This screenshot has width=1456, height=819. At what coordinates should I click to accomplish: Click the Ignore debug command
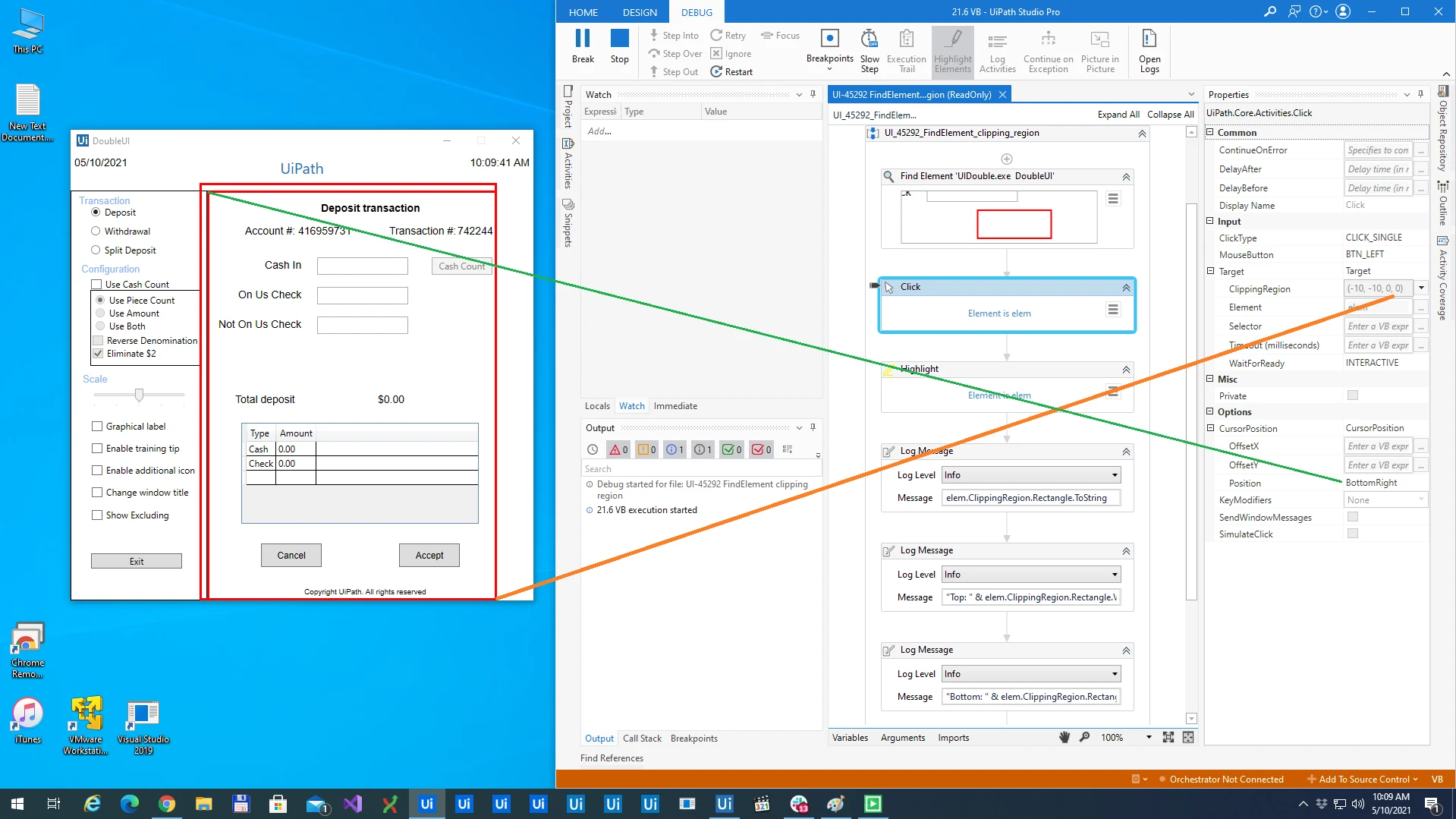coord(731,54)
